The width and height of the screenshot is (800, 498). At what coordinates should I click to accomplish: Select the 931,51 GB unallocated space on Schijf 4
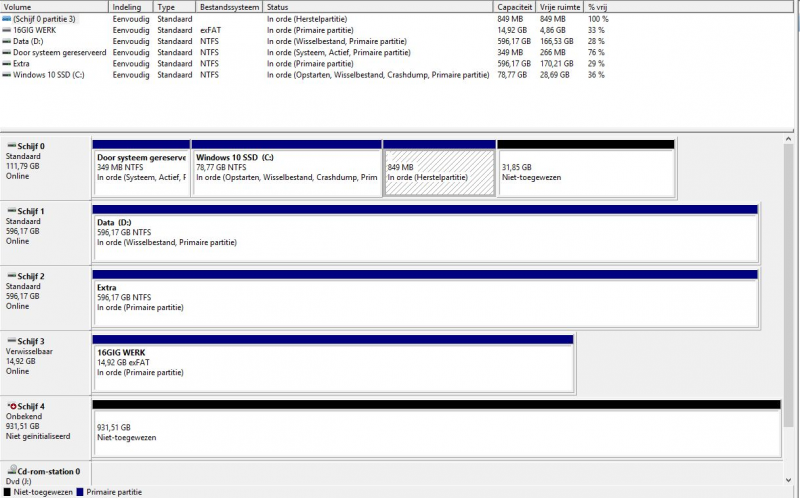tap(435, 432)
